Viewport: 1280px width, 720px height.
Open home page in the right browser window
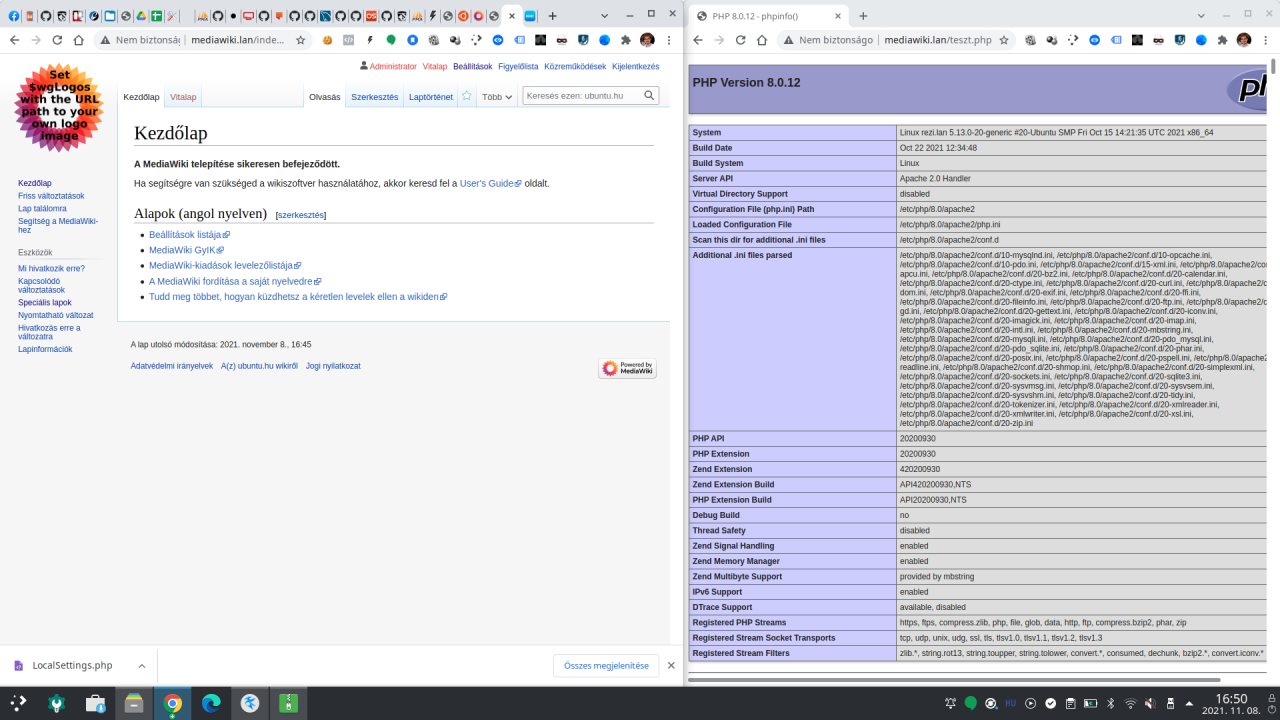(762, 40)
